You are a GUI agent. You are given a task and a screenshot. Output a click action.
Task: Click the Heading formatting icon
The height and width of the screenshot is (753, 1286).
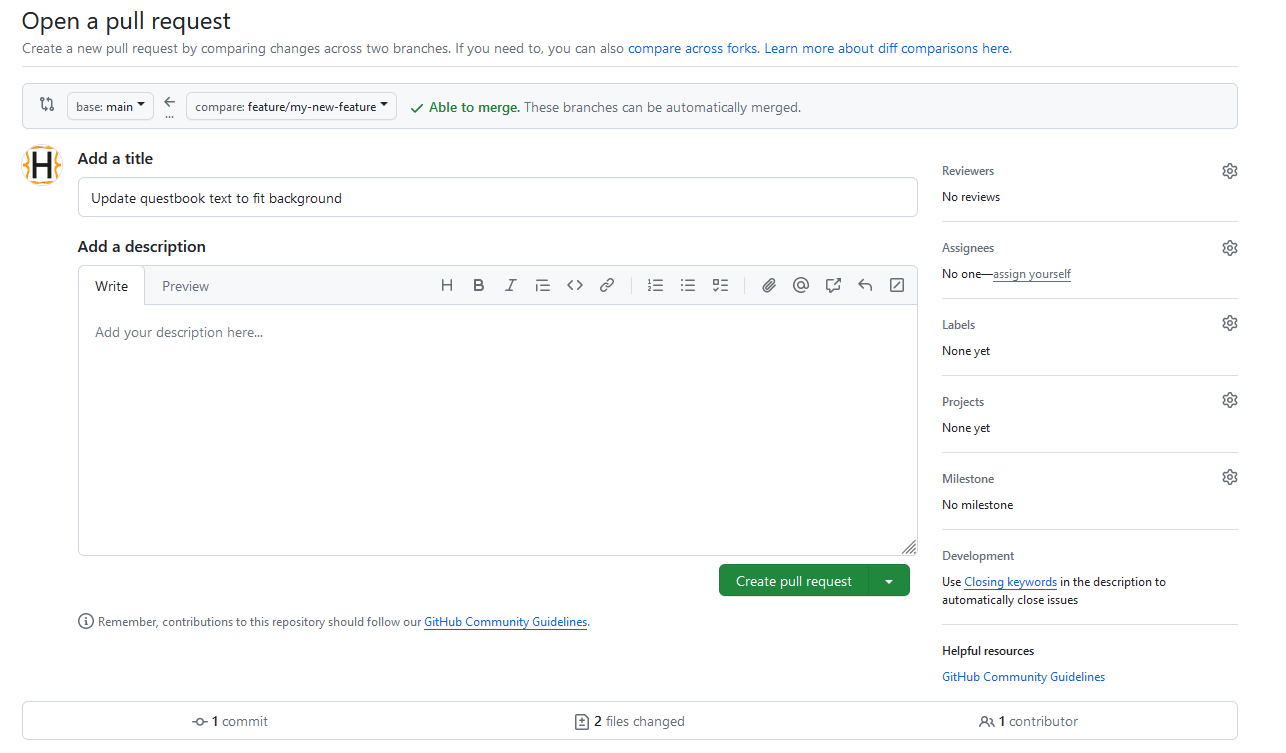point(447,285)
